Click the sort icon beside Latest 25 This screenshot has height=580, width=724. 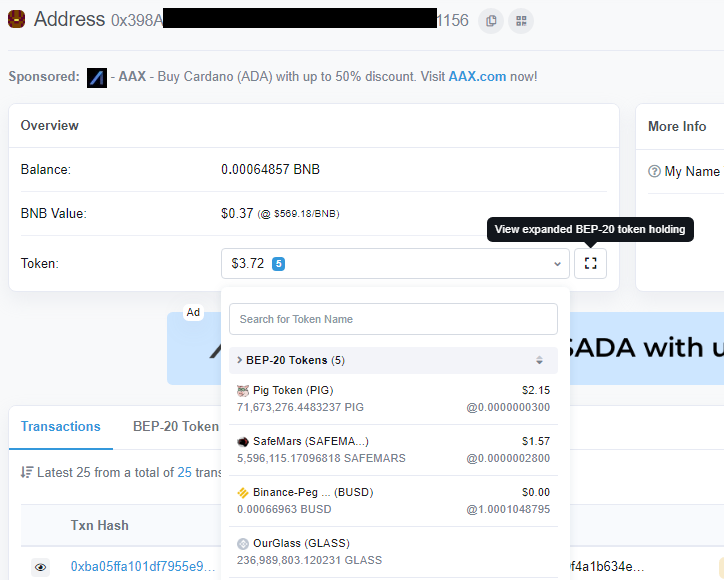pos(27,472)
